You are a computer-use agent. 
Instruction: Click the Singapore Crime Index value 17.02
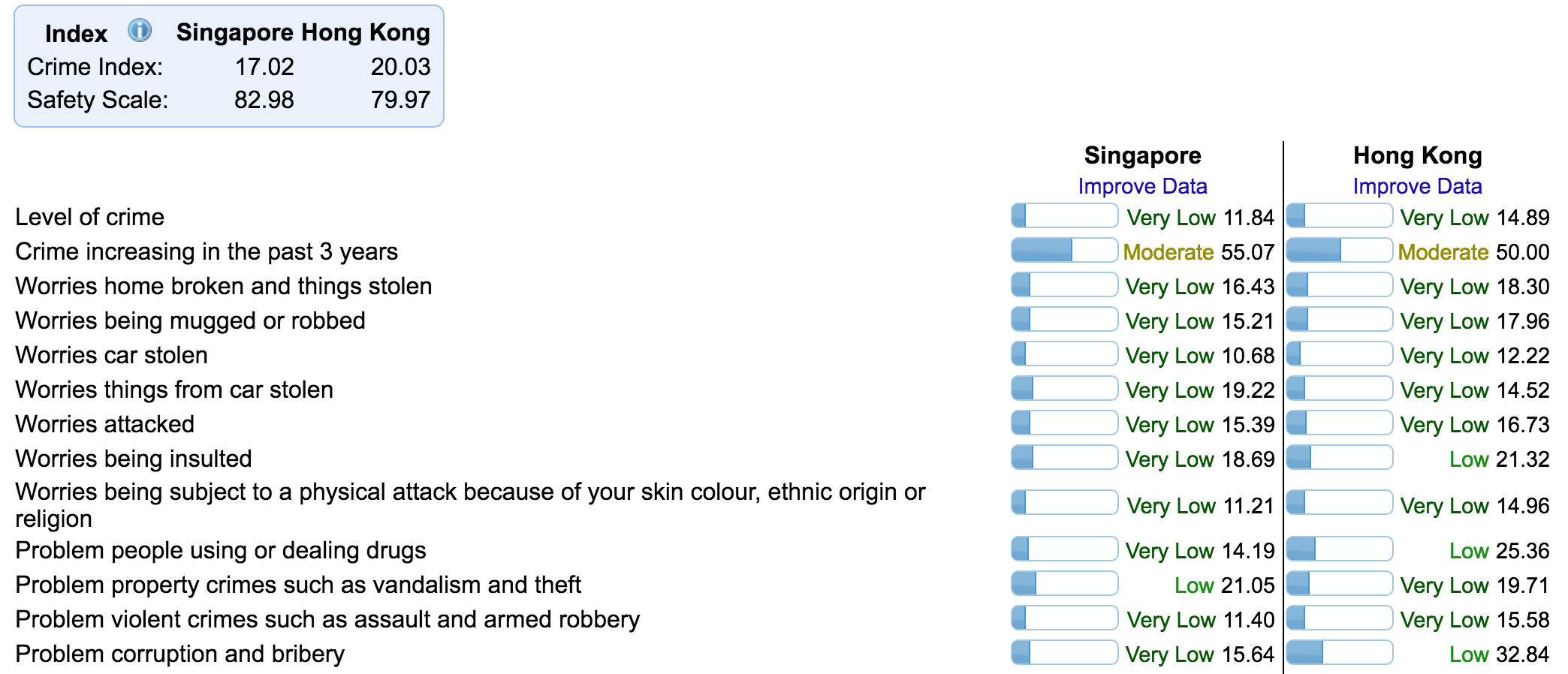(264, 67)
